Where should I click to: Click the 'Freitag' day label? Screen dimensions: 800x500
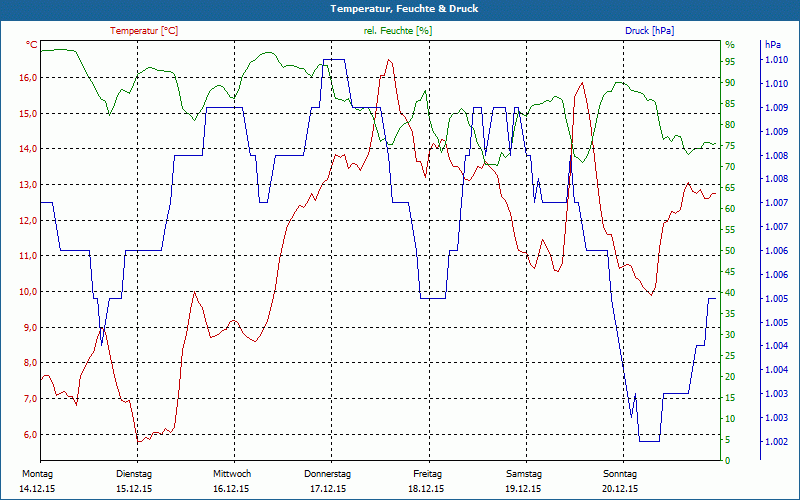[428, 473]
